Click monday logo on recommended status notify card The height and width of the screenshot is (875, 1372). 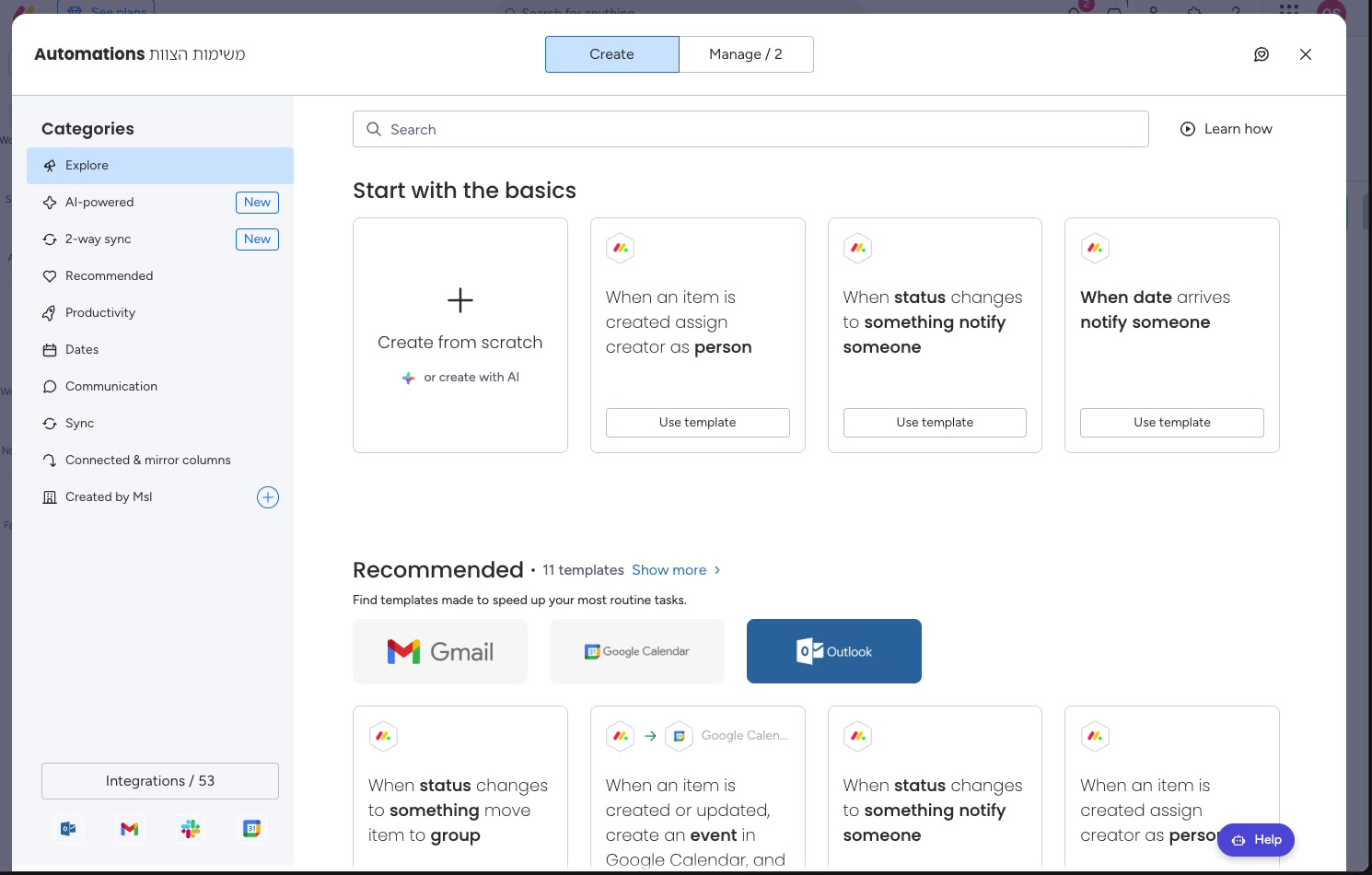pos(858,736)
